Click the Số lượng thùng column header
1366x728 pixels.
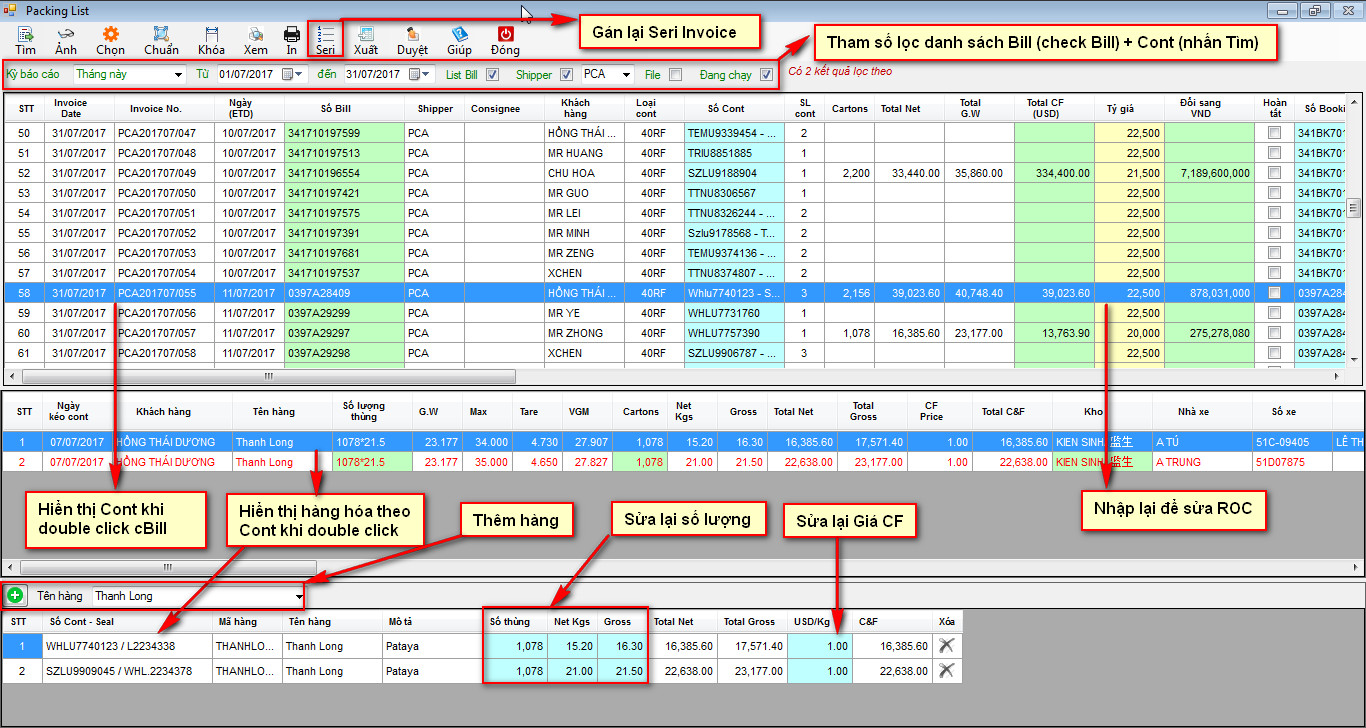point(362,411)
